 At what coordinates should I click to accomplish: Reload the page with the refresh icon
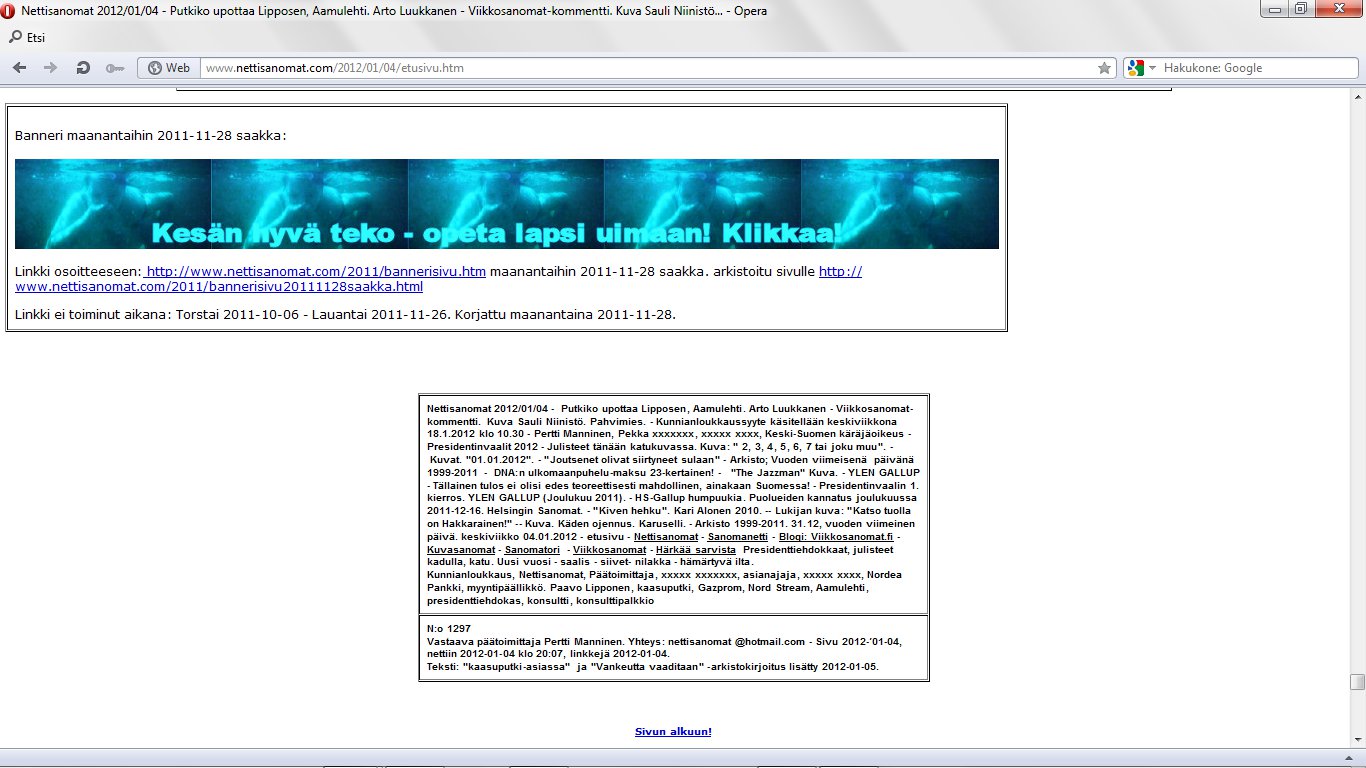tap(82, 68)
